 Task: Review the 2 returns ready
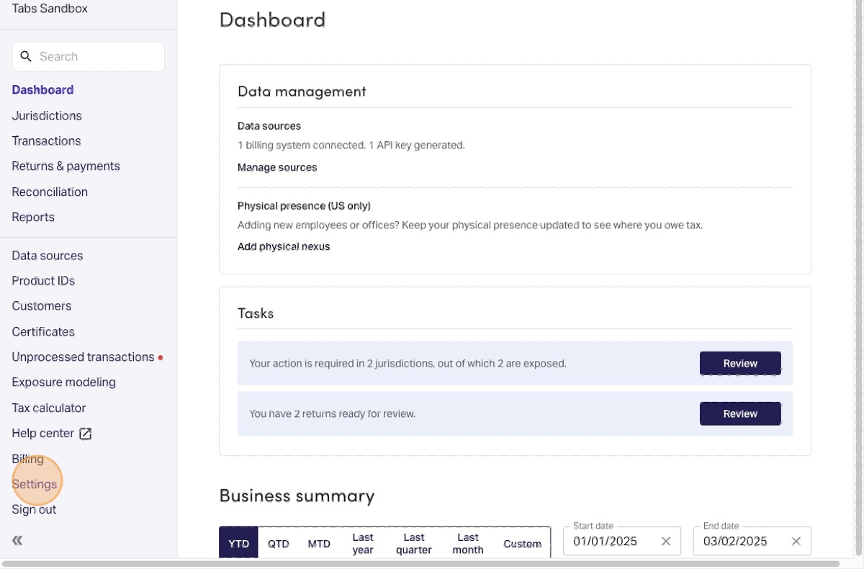click(740, 413)
